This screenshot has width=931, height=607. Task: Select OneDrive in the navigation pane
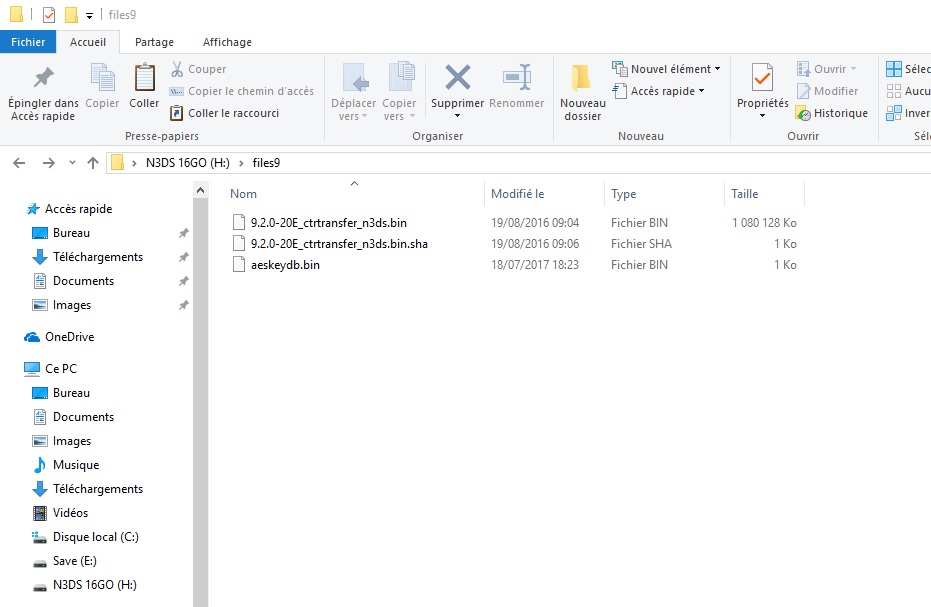[69, 337]
